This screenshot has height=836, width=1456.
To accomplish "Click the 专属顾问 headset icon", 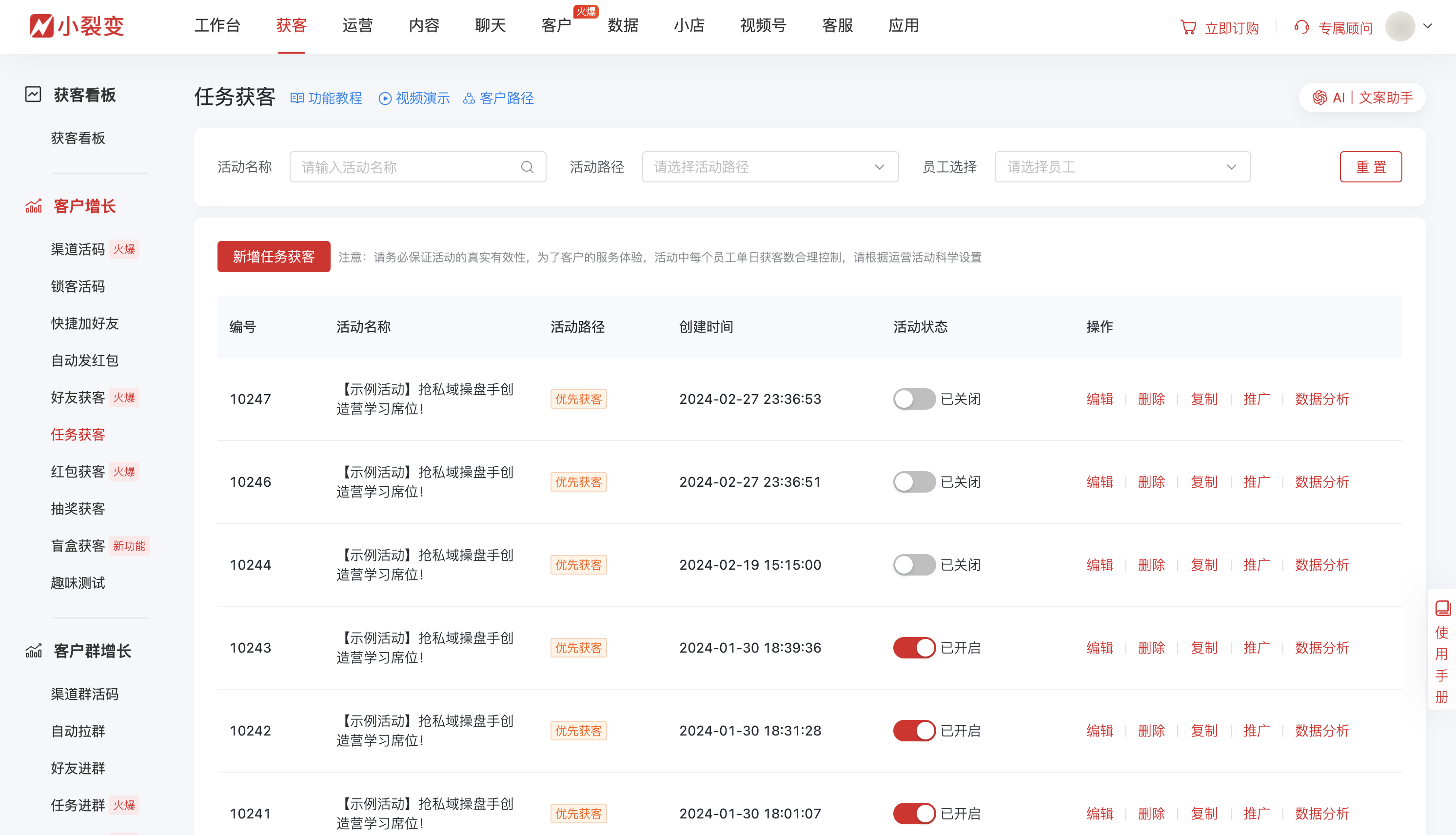I will click(1300, 26).
